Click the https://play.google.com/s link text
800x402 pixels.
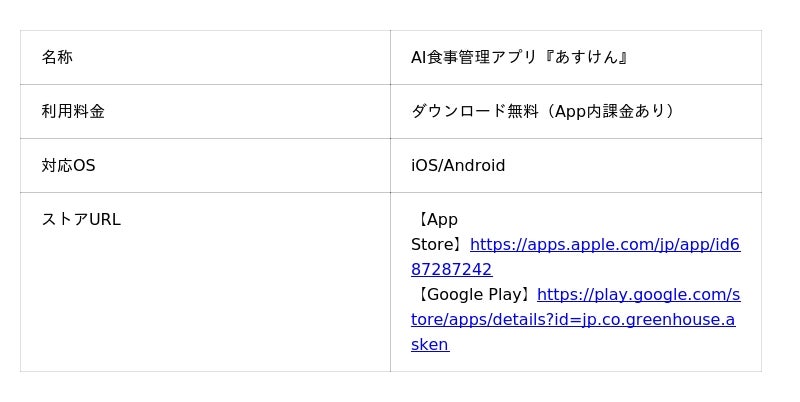(638, 295)
